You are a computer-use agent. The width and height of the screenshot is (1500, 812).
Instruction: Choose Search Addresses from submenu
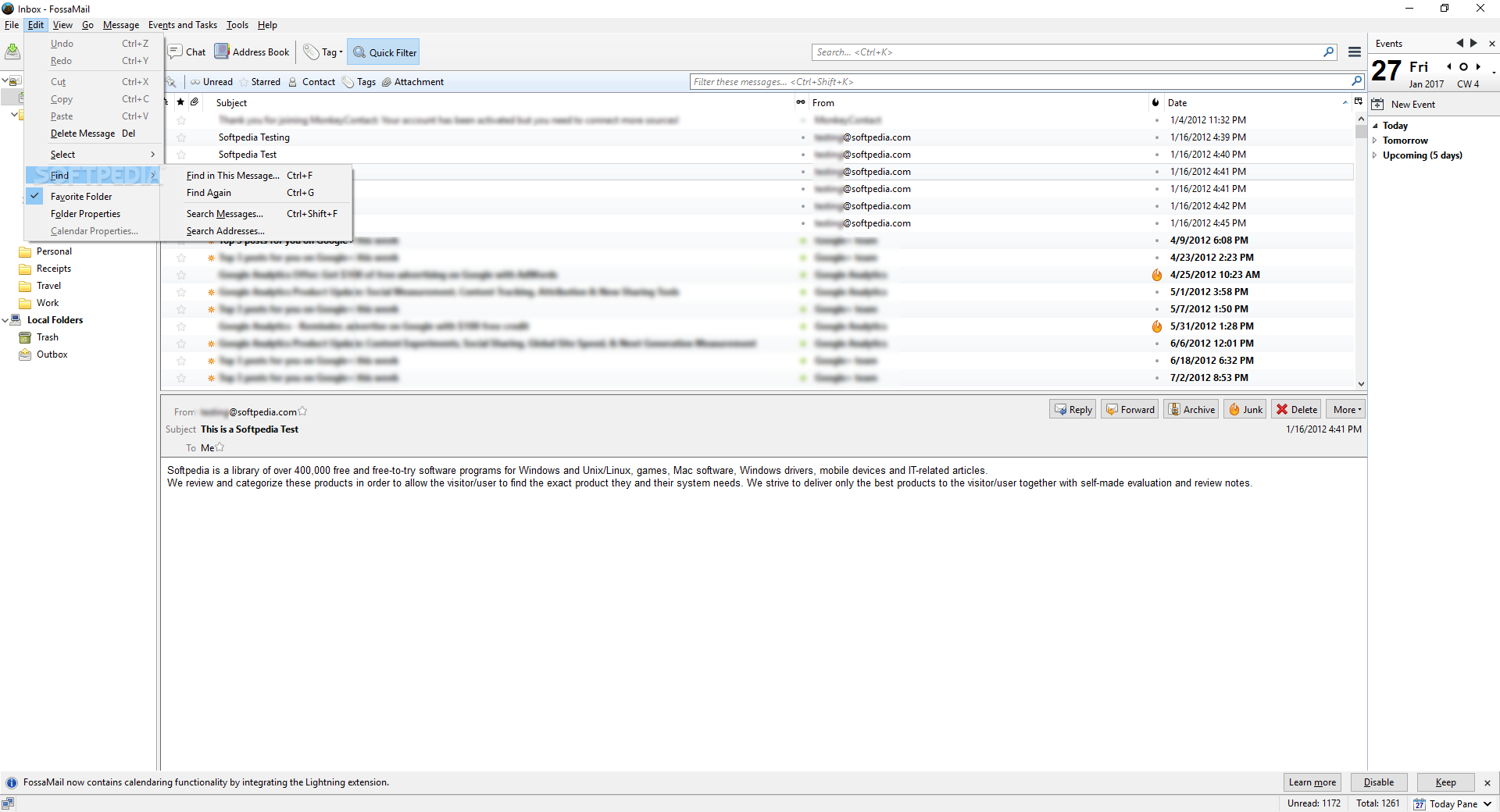point(255,231)
